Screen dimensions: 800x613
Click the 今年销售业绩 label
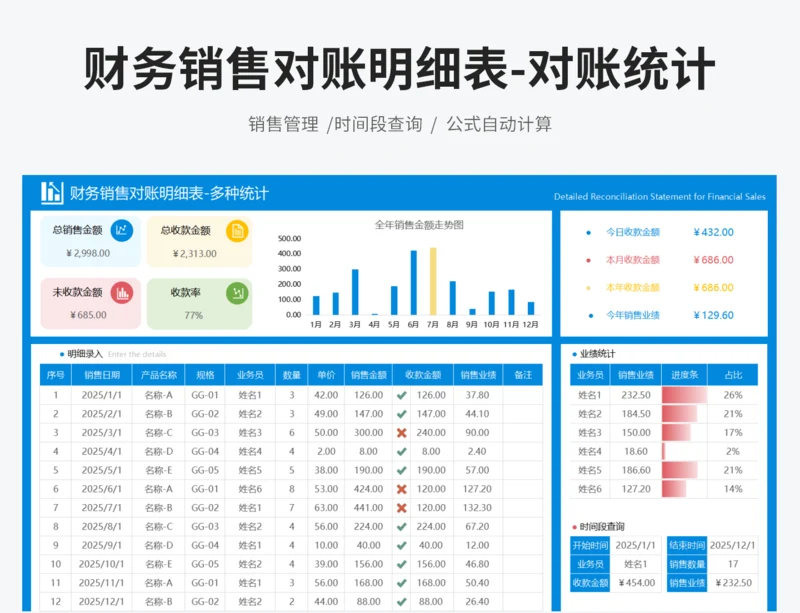[x=633, y=315]
